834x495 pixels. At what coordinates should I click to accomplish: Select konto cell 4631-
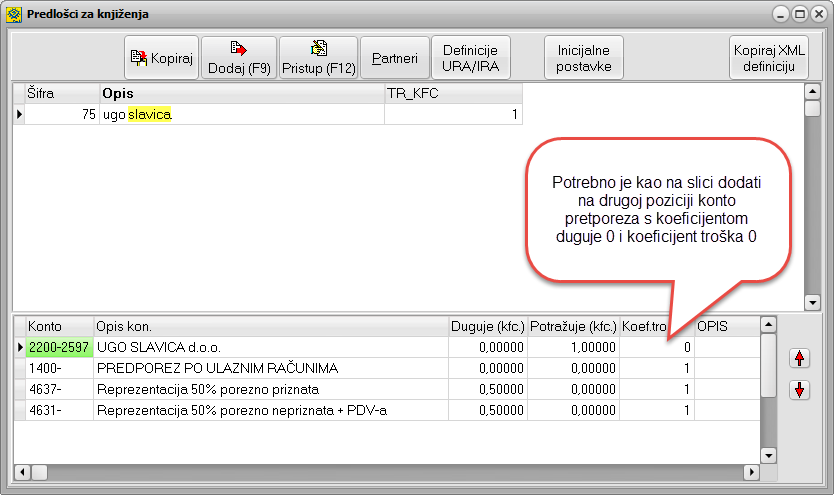(x=59, y=410)
